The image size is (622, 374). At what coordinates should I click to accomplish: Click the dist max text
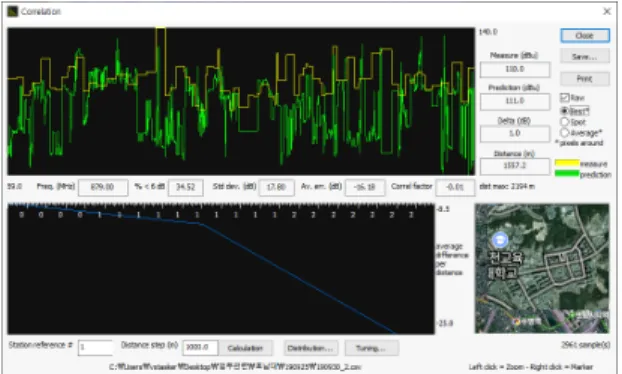tap(507, 186)
